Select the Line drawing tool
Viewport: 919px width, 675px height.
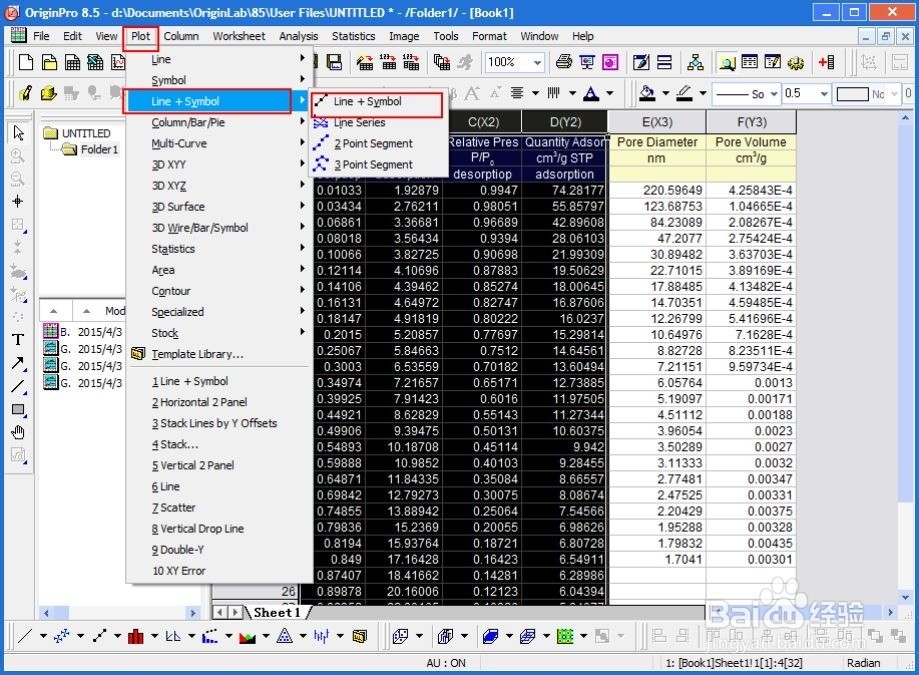pyautogui.click(x=18, y=387)
